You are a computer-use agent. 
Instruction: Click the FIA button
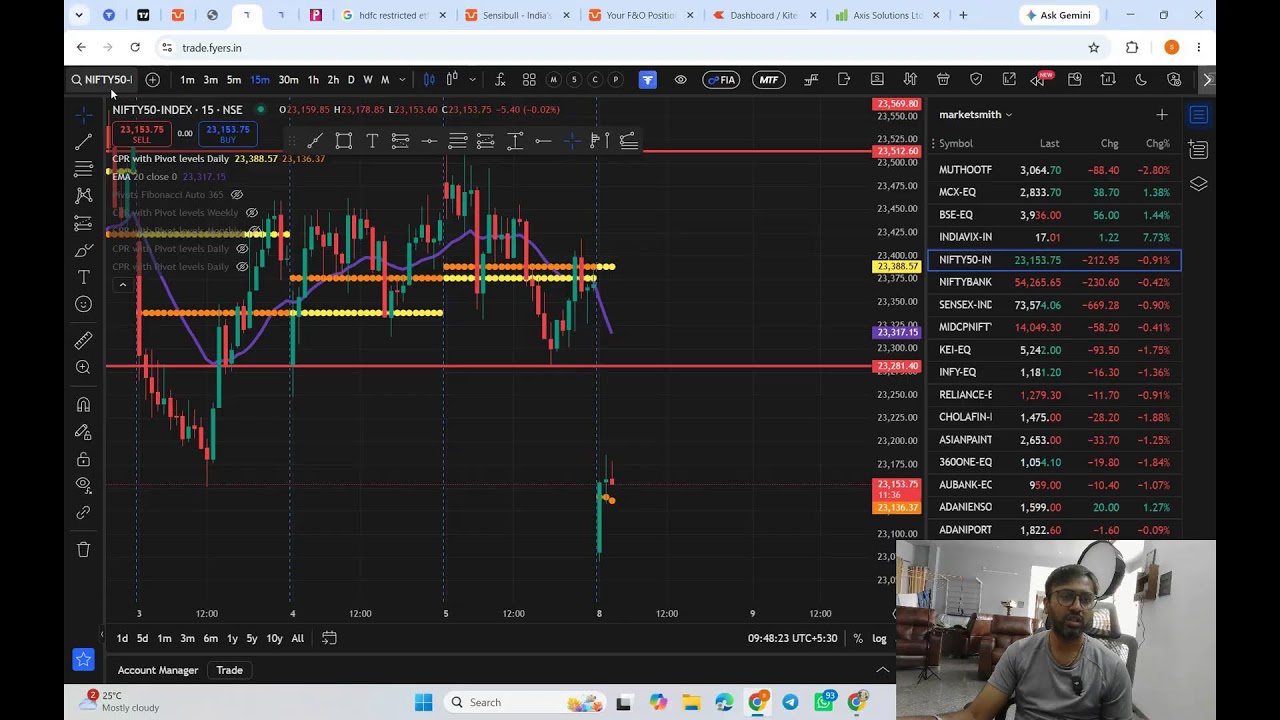click(721, 80)
